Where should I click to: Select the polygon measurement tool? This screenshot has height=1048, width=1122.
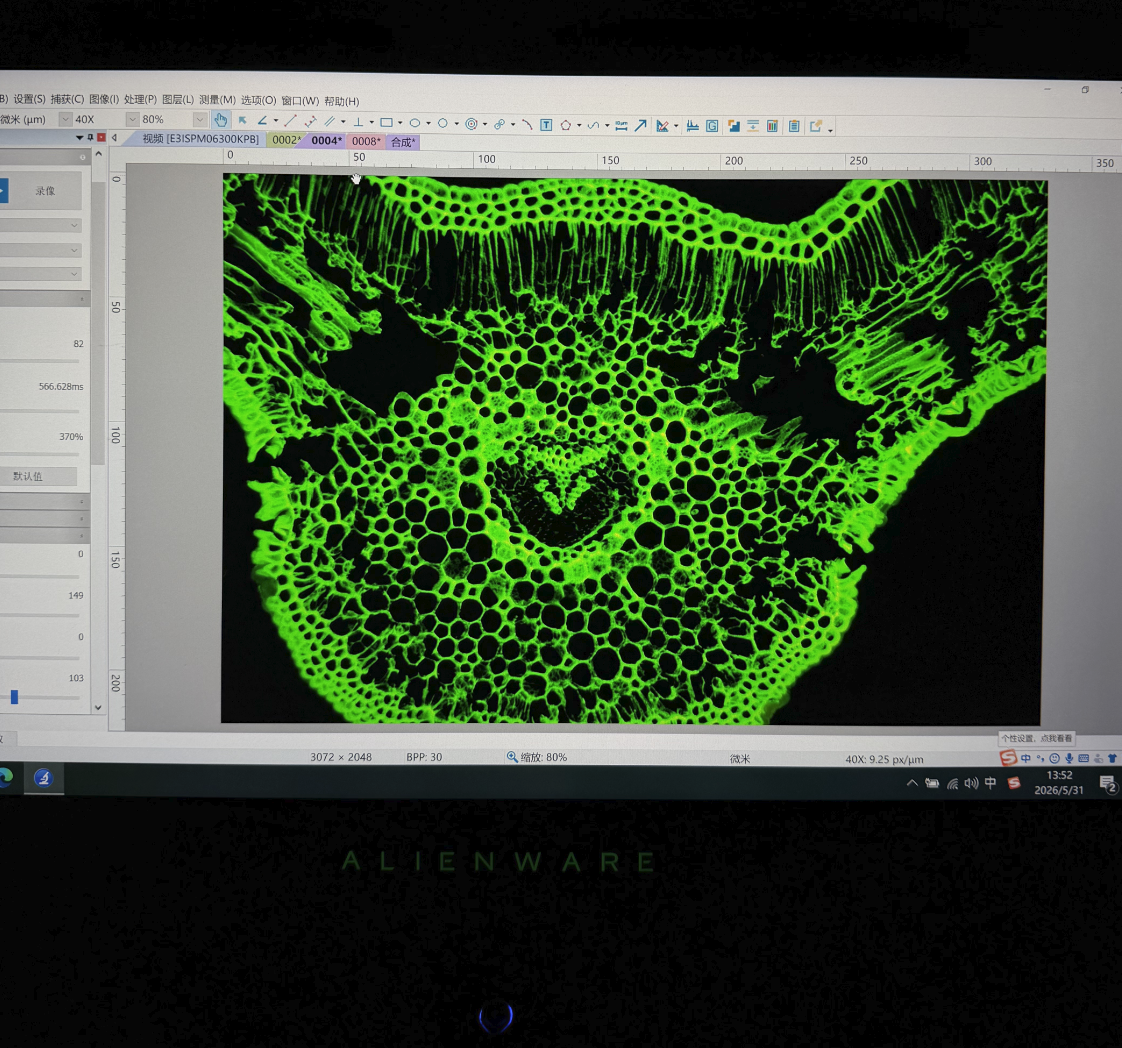point(565,125)
